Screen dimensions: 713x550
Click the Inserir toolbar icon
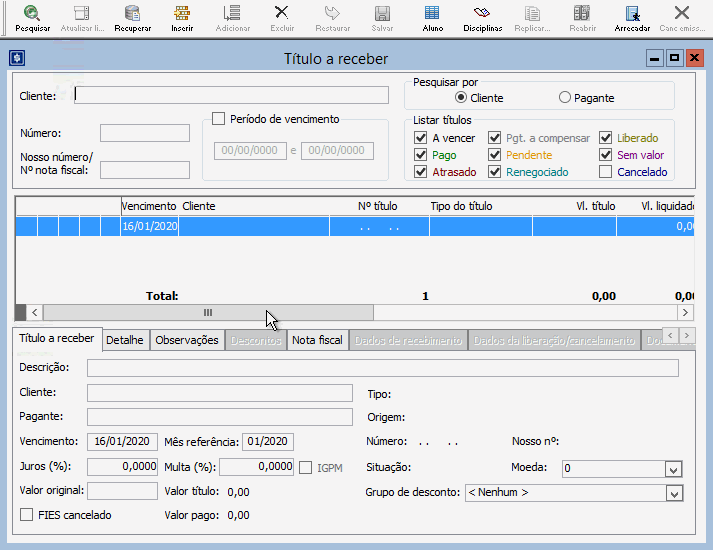pos(182,16)
